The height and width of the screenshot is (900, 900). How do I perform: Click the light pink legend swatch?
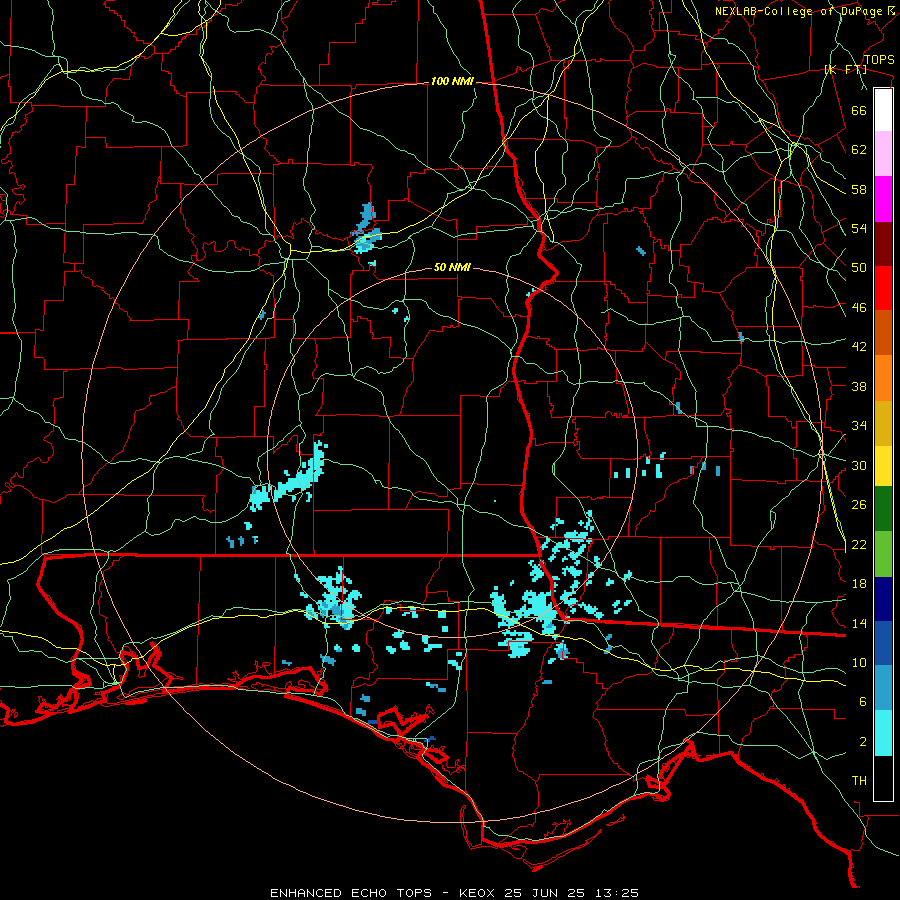click(883, 154)
